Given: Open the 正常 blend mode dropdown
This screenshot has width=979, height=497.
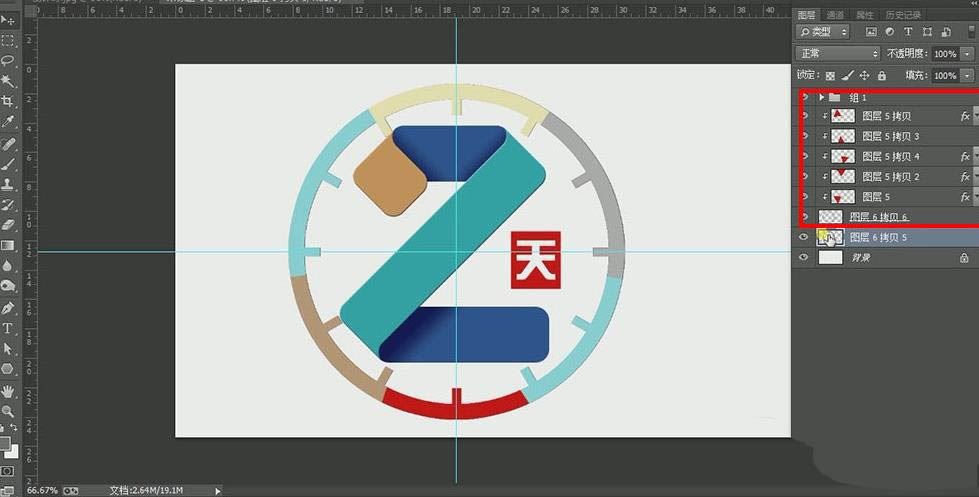Looking at the screenshot, I should click(x=837, y=53).
